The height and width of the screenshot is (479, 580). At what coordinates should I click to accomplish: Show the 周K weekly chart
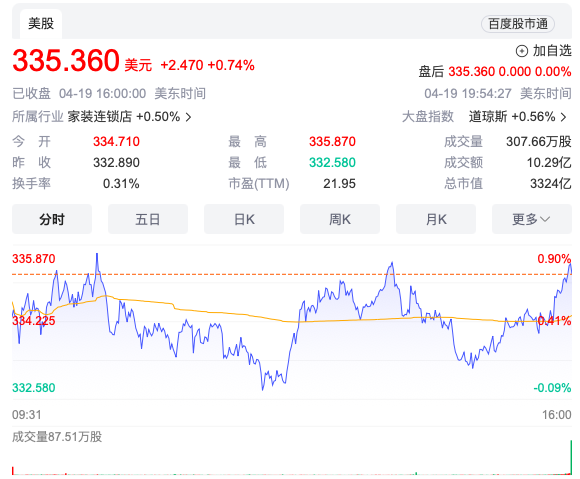[340, 219]
